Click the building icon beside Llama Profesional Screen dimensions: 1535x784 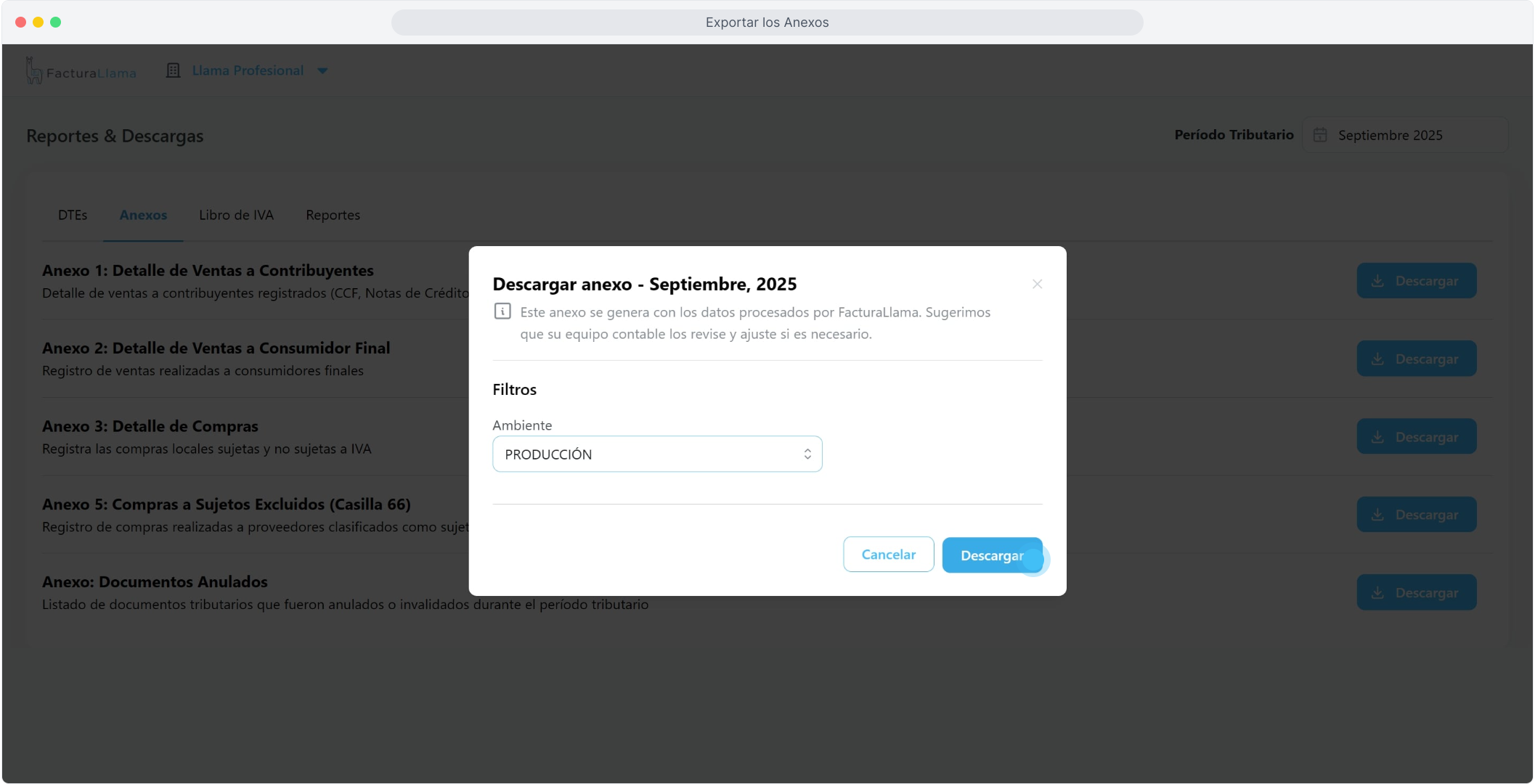[x=173, y=70]
